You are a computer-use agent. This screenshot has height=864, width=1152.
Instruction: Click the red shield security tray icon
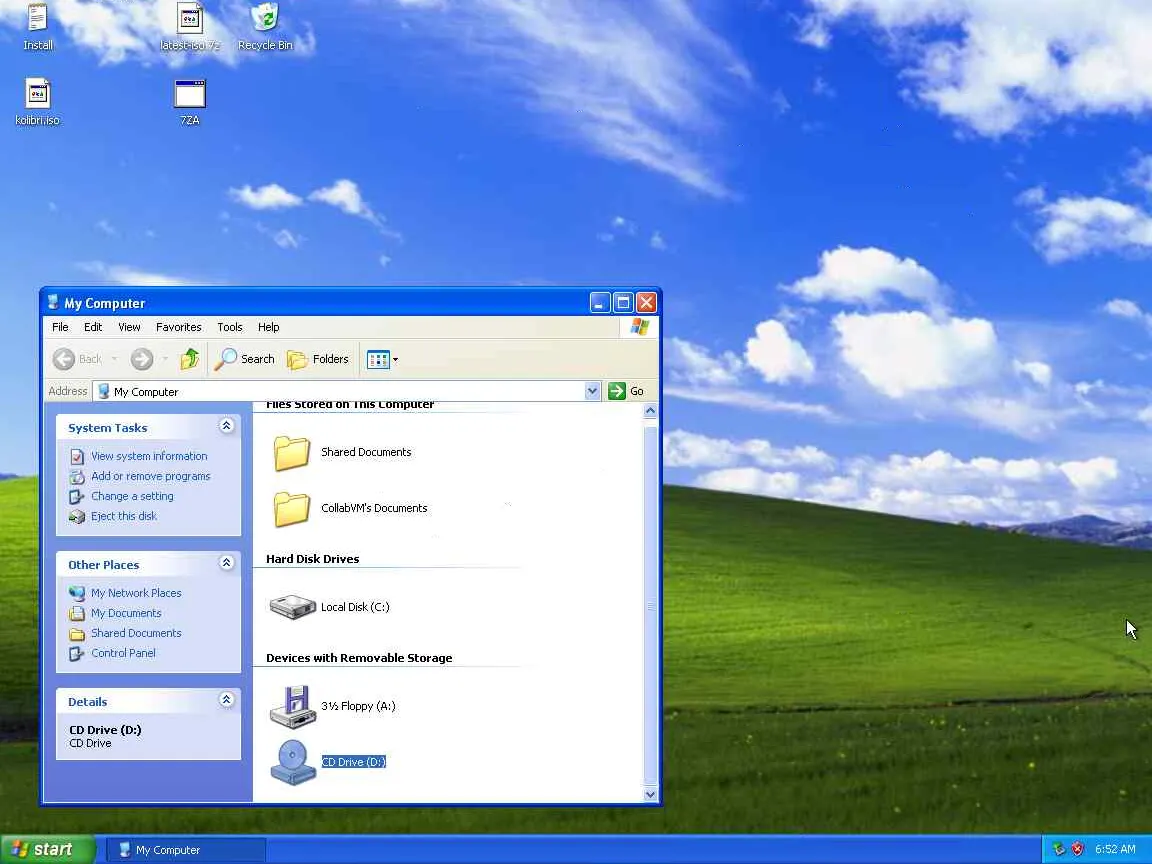[x=1077, y=849]
